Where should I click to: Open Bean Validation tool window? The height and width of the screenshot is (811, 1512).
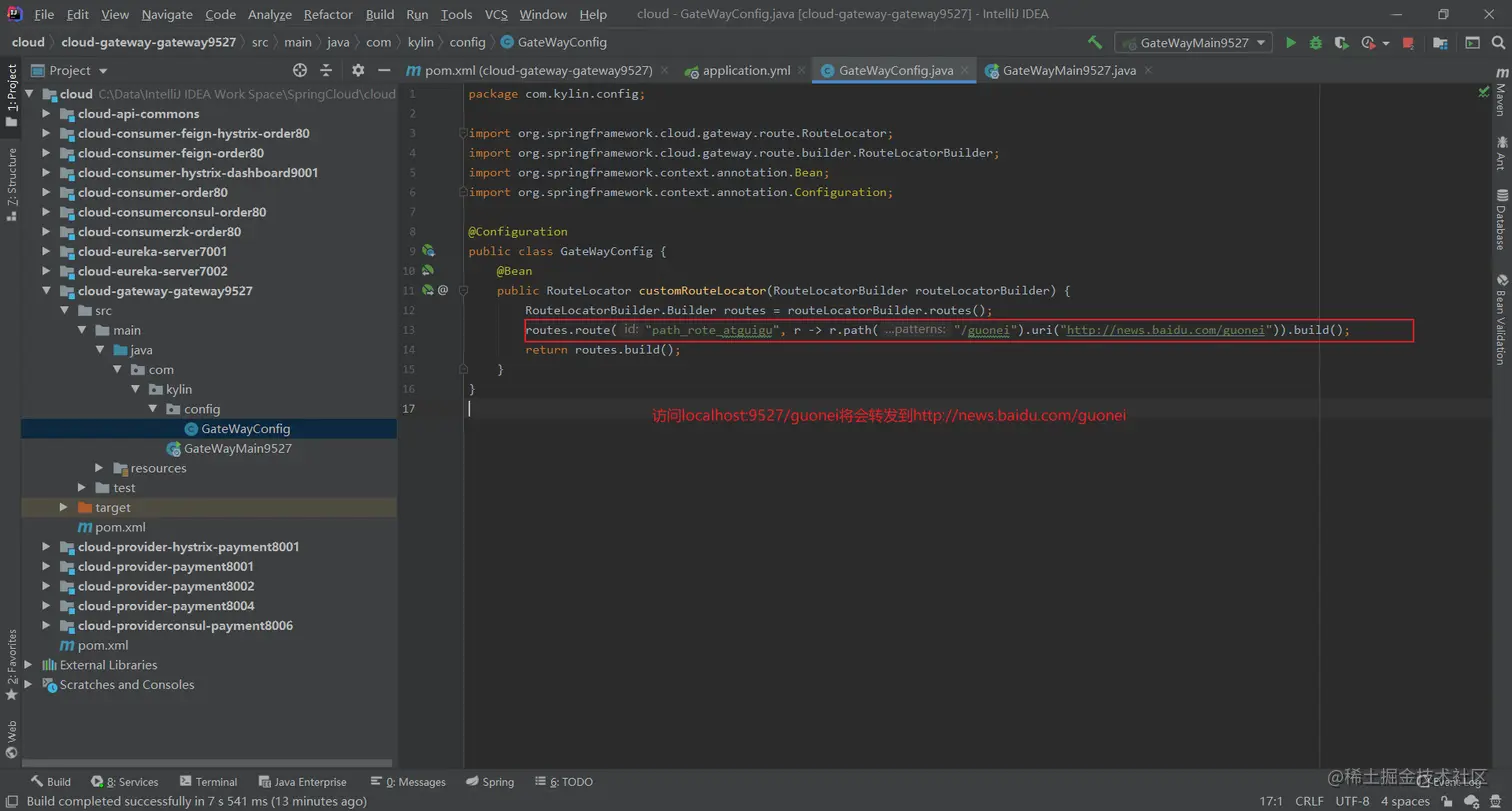(1501, 319)
